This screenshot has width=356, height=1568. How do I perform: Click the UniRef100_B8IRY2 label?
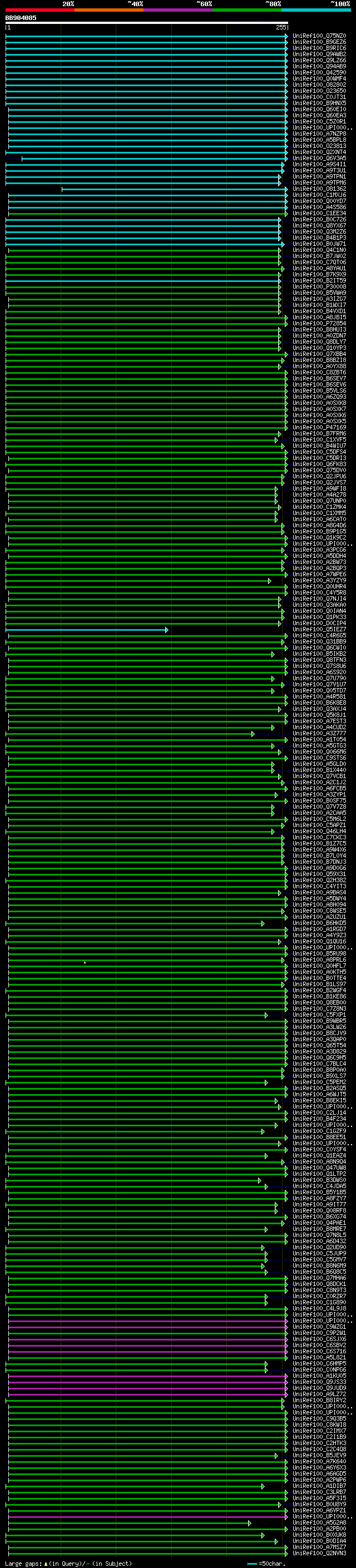click(319, 1401)
